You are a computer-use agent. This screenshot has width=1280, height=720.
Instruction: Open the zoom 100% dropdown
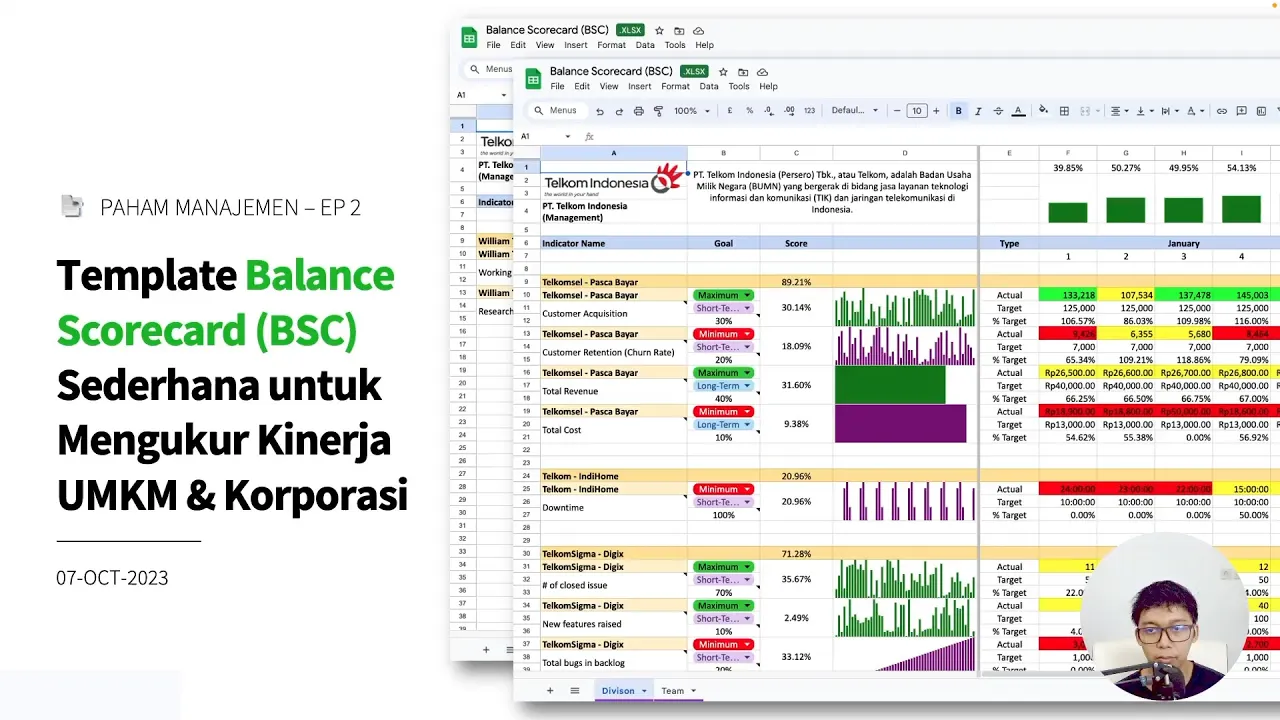click(690, 111)
